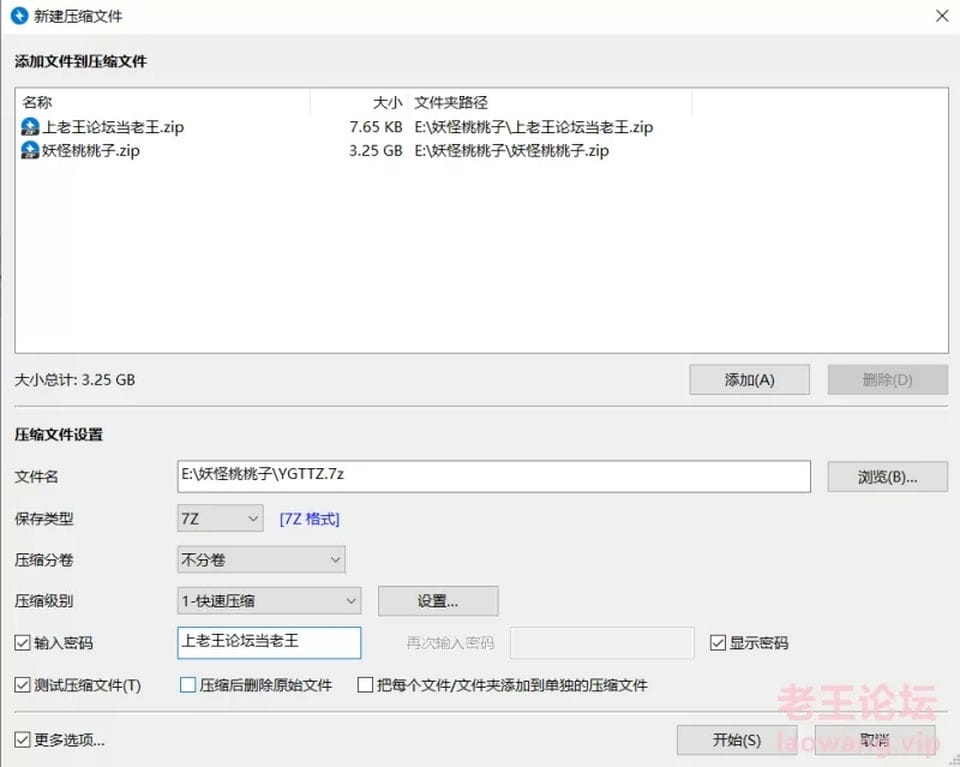Close the 新建压缩文件 dialog
Image resolution: width=960 pixels, height=767 pixels.
(942, 16)
